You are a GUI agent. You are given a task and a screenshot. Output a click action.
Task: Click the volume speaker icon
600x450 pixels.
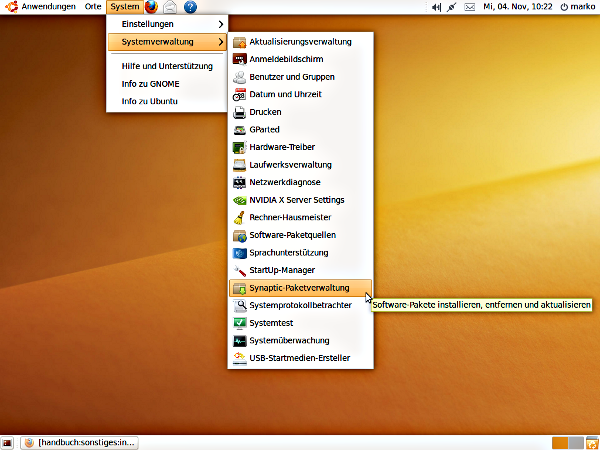tap(436, 7)
